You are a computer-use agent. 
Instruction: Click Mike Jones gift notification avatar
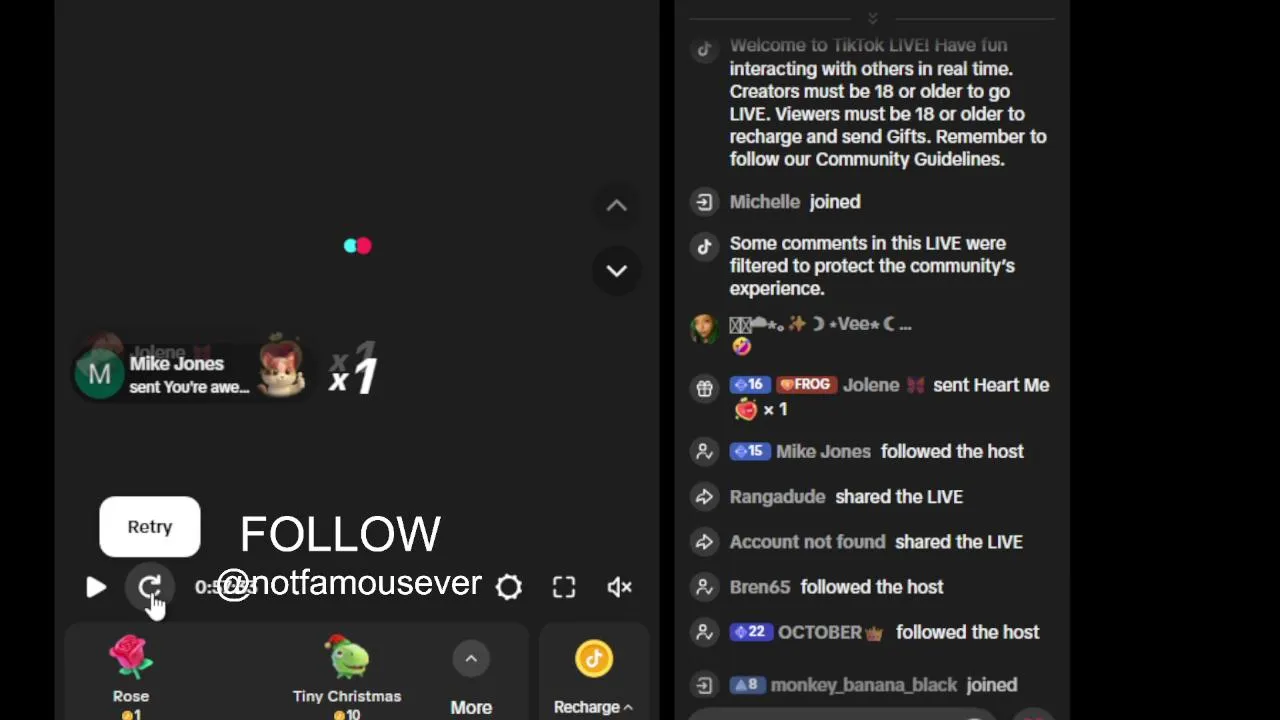[x=100, y=374]
